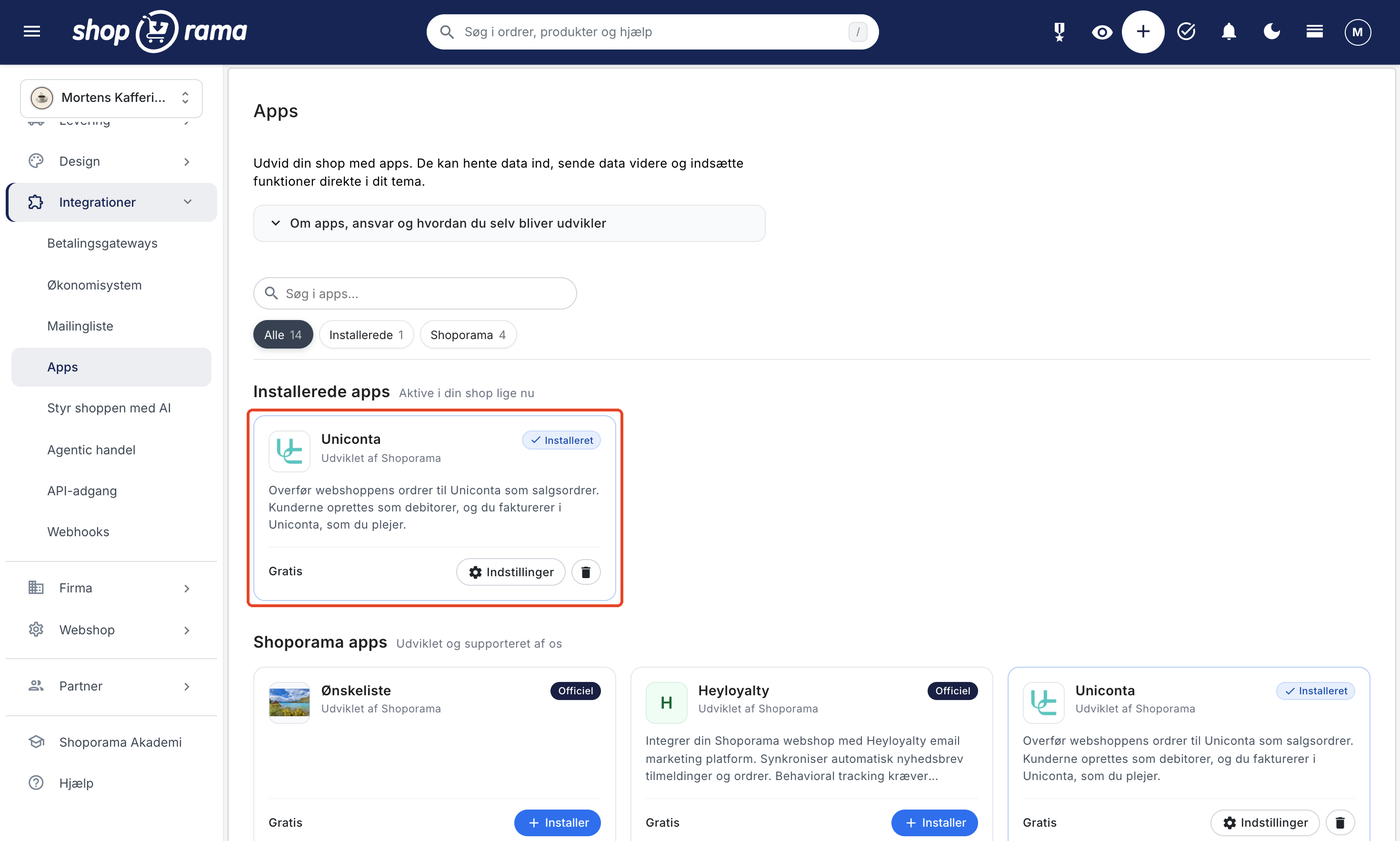Click the 'Installerede apps' heading

(321, 392)
